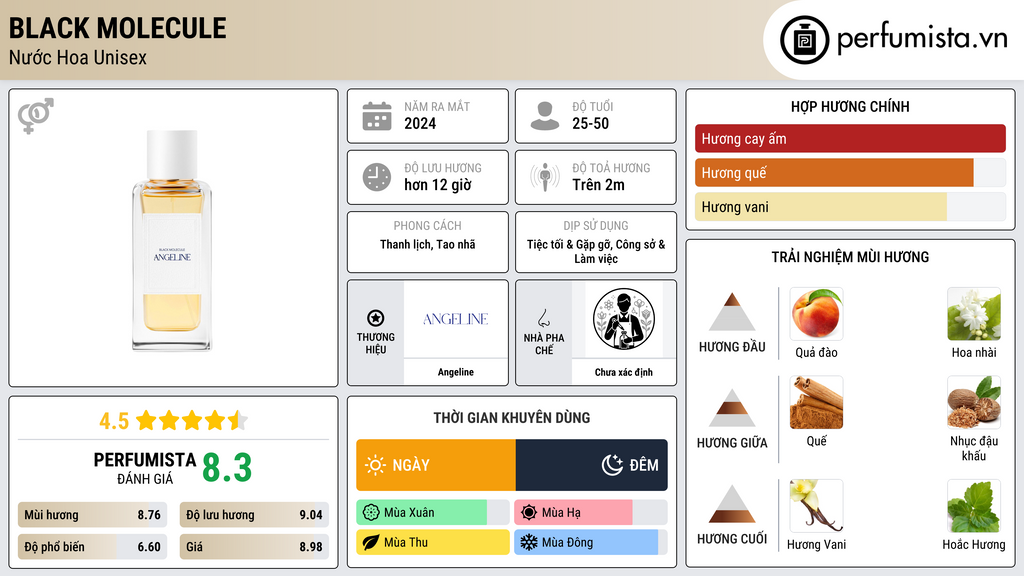Click the red Hương cay ấm bar
The image size is (1024, 576).
point(850,138)
